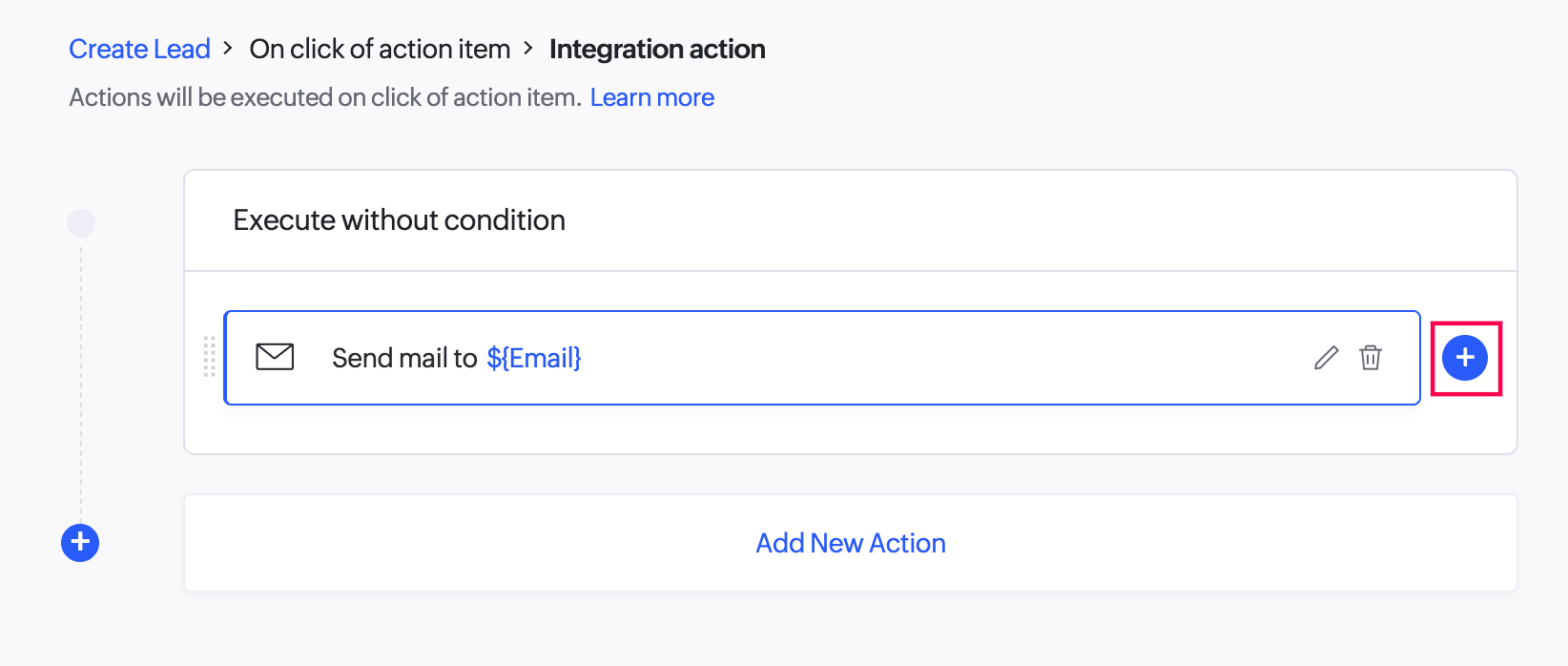Click the ${Email} variable in mail action
The height and width of the screenshot is (666, 1568).
[534, 358]
